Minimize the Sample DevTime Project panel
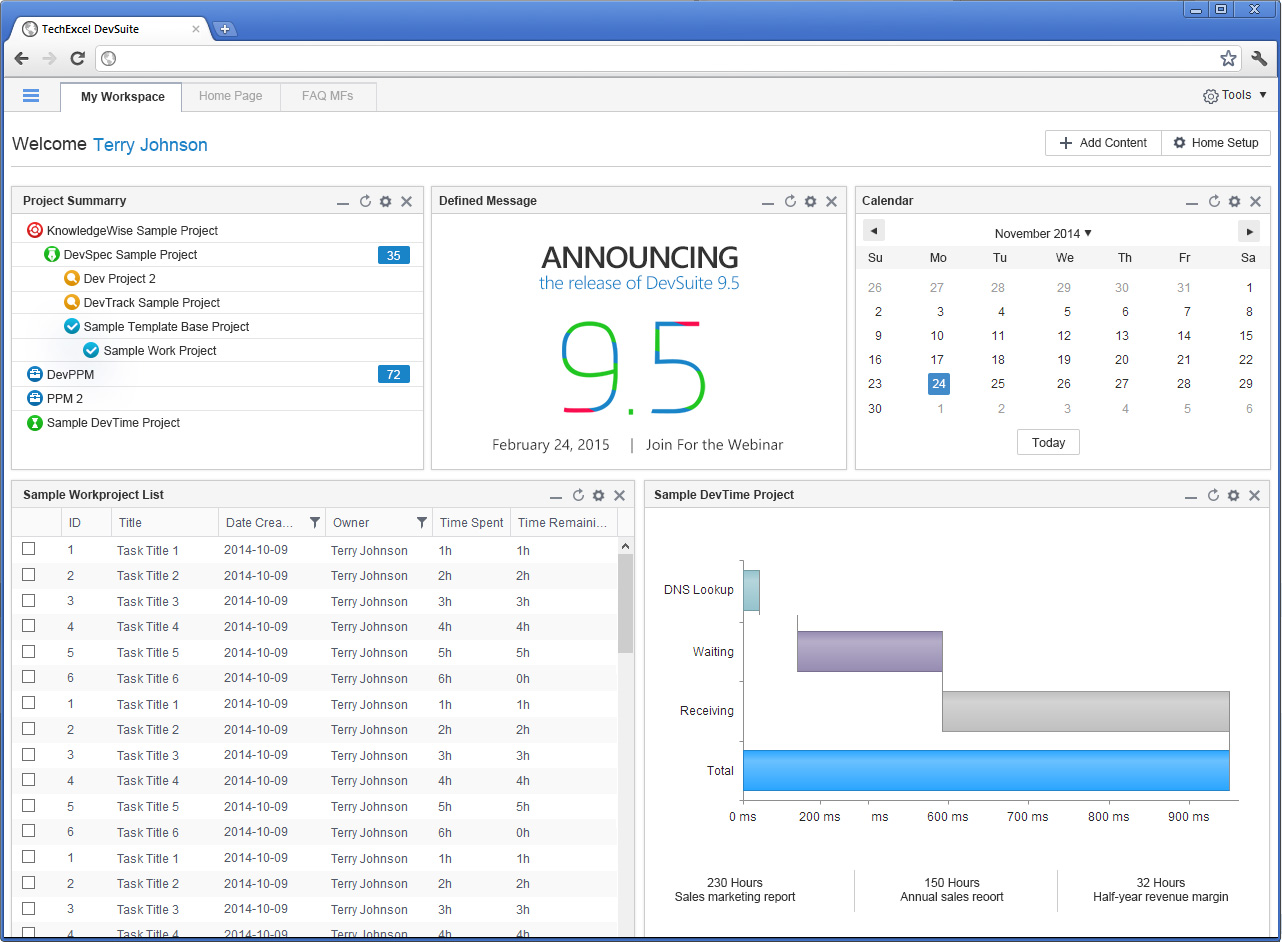This screenshot has width=1282, height=942. coord(1191,497)
